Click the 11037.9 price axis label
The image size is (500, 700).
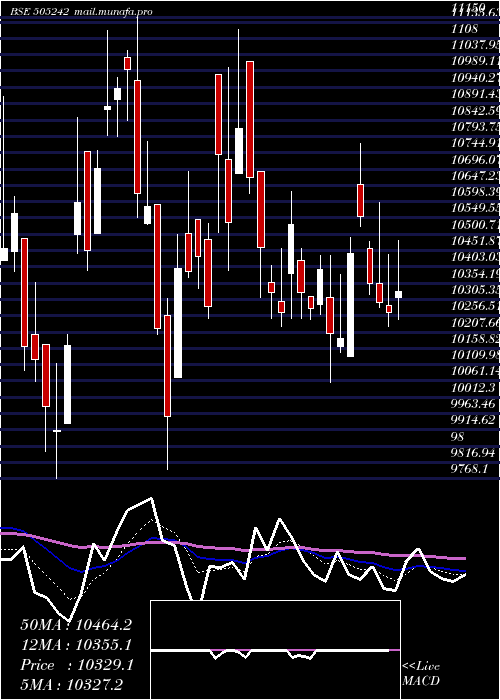coord(475,45)
